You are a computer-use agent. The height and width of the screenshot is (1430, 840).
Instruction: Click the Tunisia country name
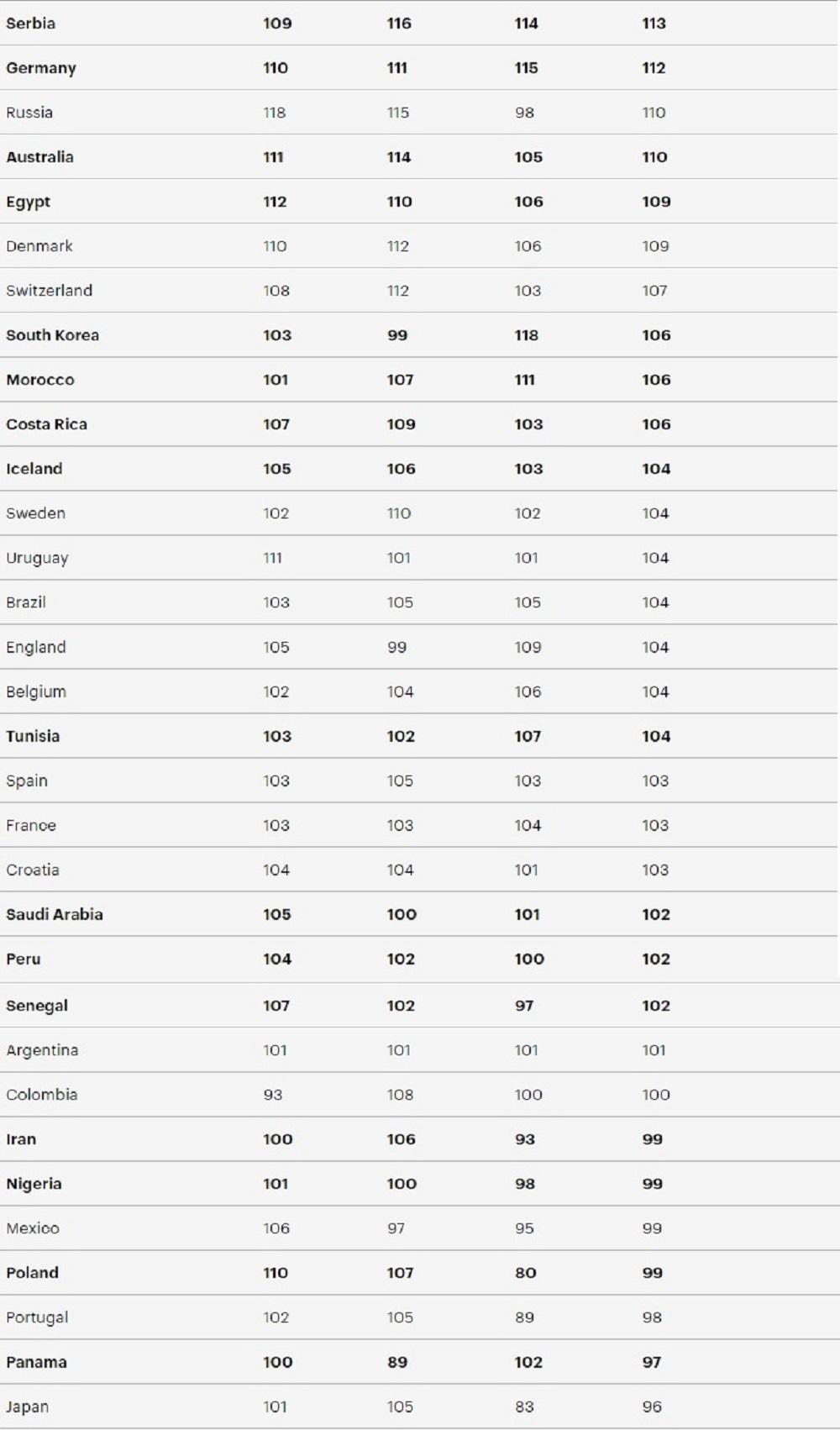[x=33, y=736]
